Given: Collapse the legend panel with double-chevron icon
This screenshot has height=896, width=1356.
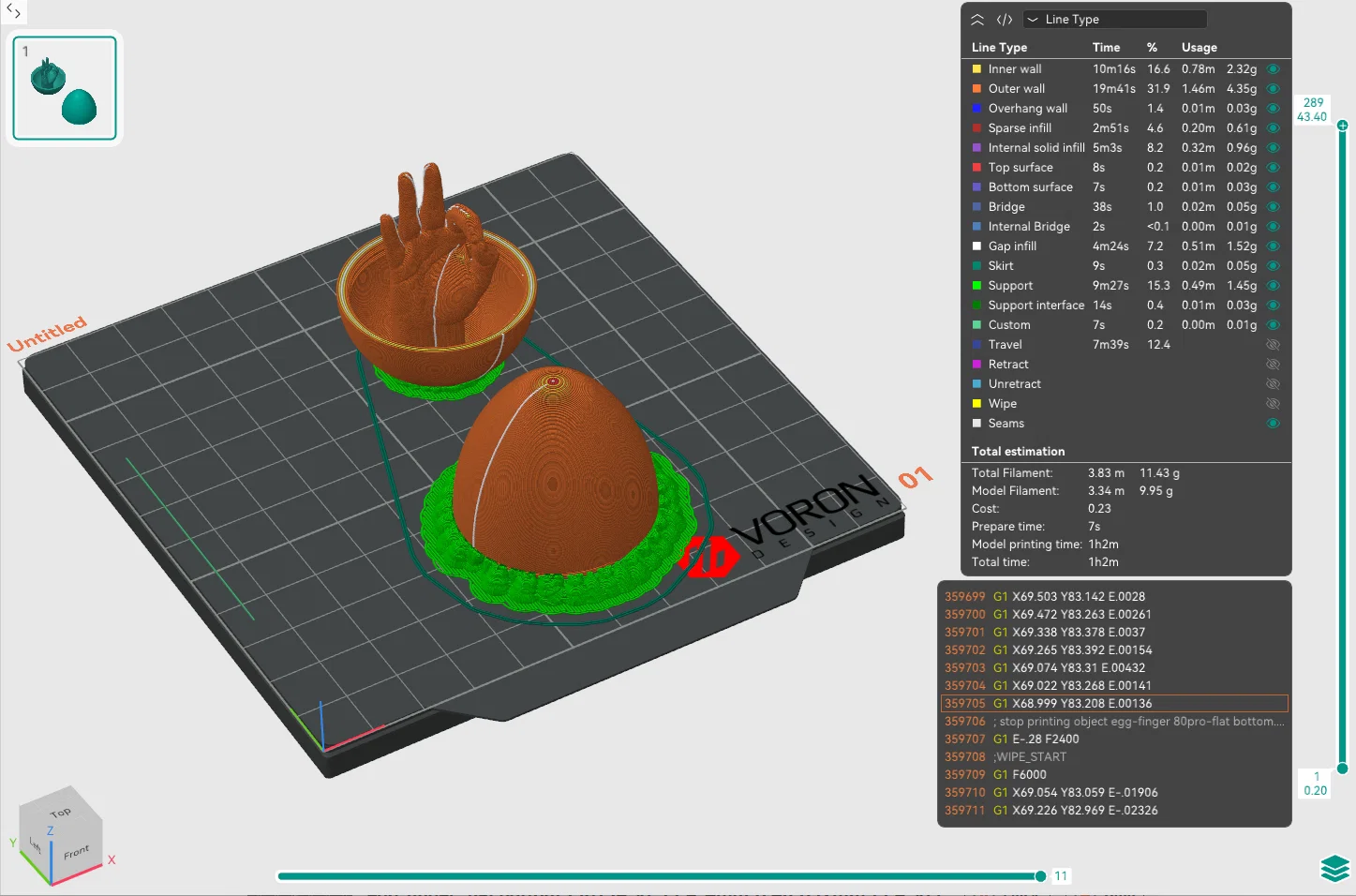Looking at the screenshot, I should [x=977, y=20].
